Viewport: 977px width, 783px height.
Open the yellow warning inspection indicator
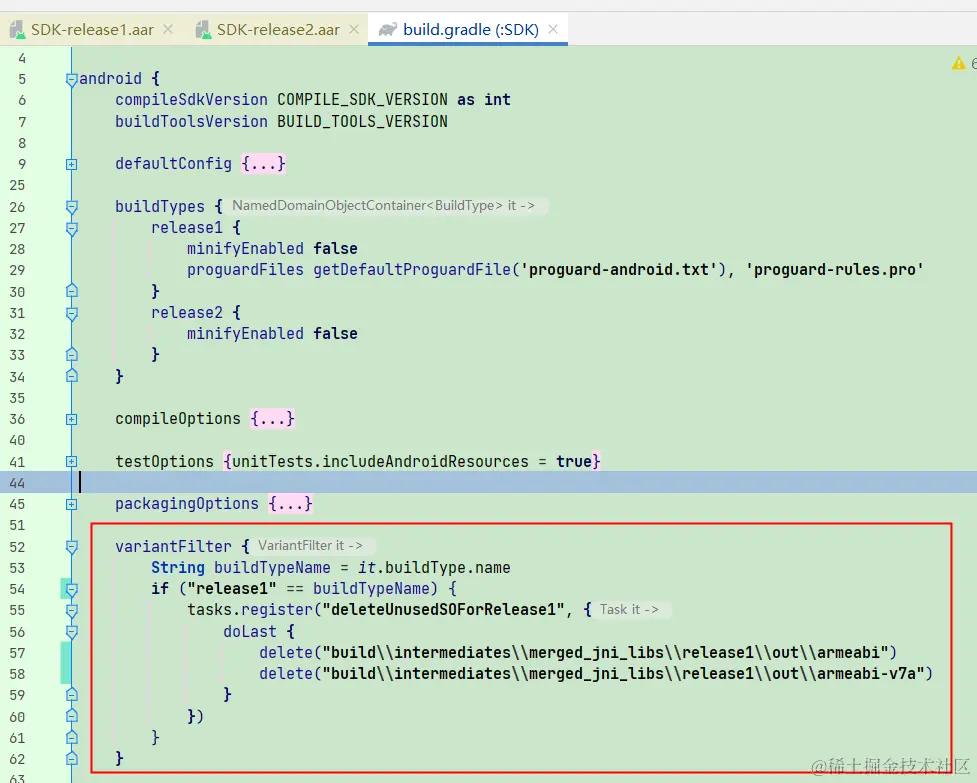tap(958, 63)
